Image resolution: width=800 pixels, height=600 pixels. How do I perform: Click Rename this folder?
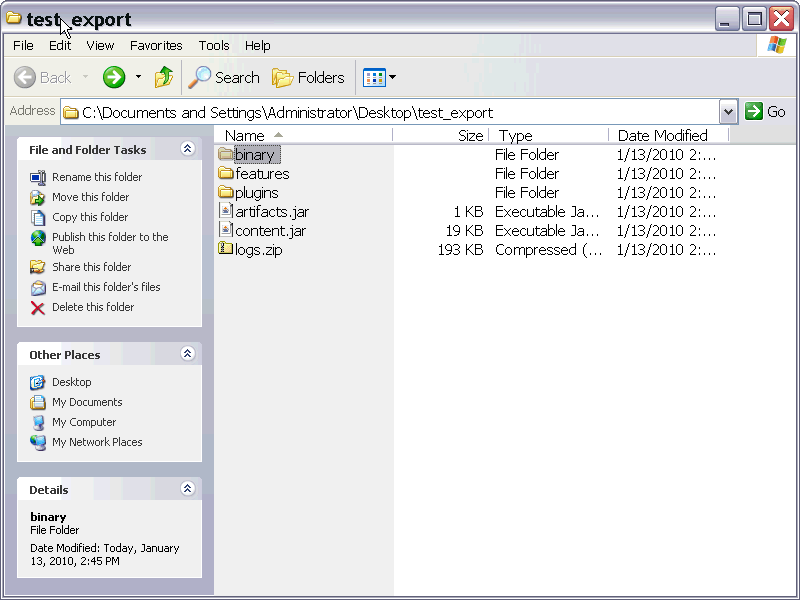click(97, 177)
